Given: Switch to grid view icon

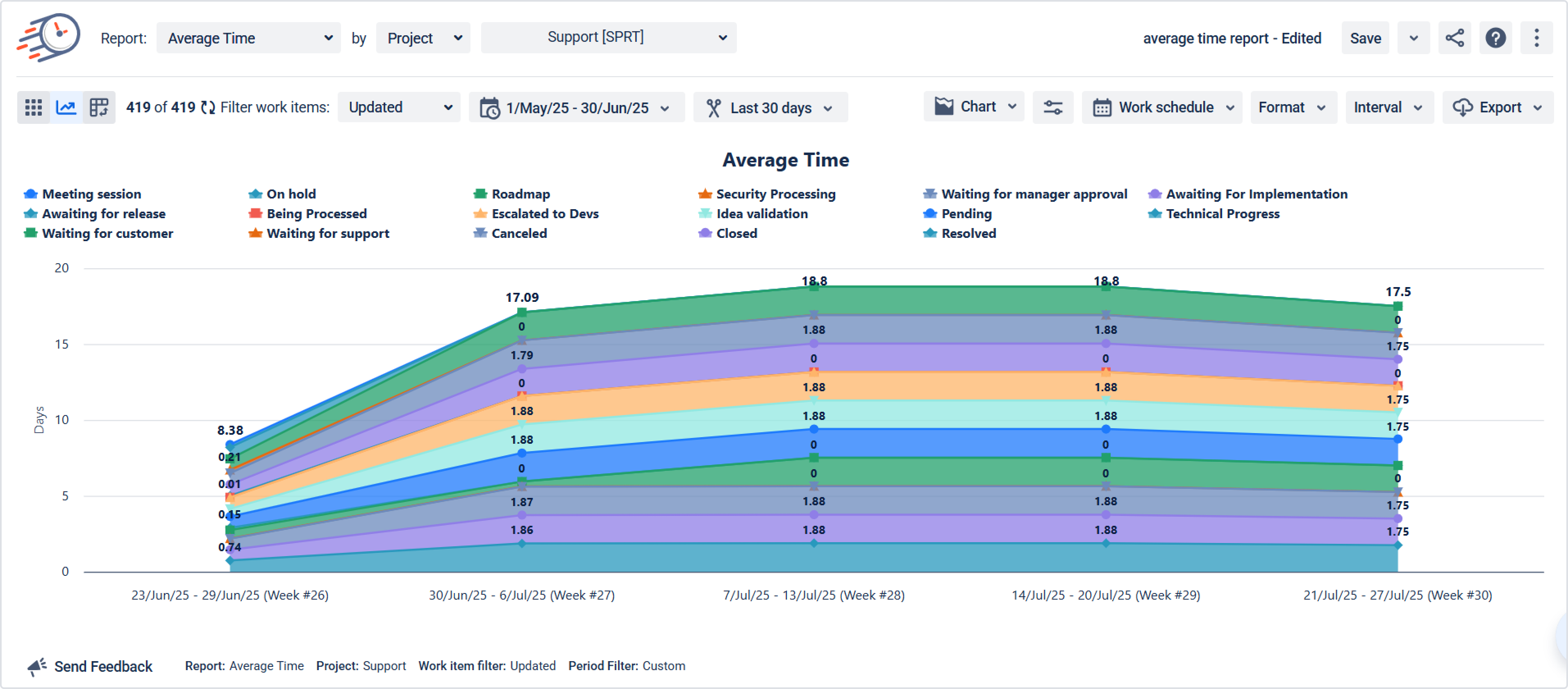Looking at the screenshot, I should click(x=34, y=108).
